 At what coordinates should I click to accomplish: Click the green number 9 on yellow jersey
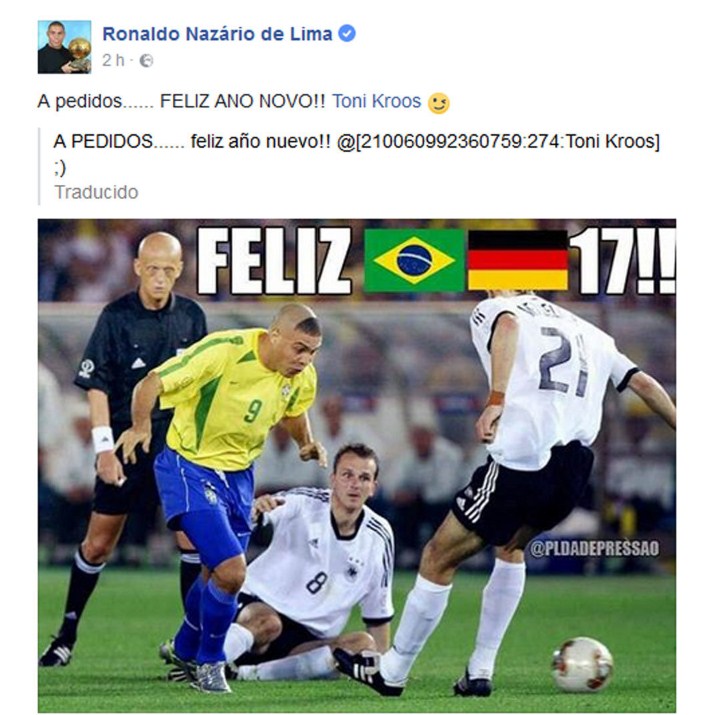point(253,411)
